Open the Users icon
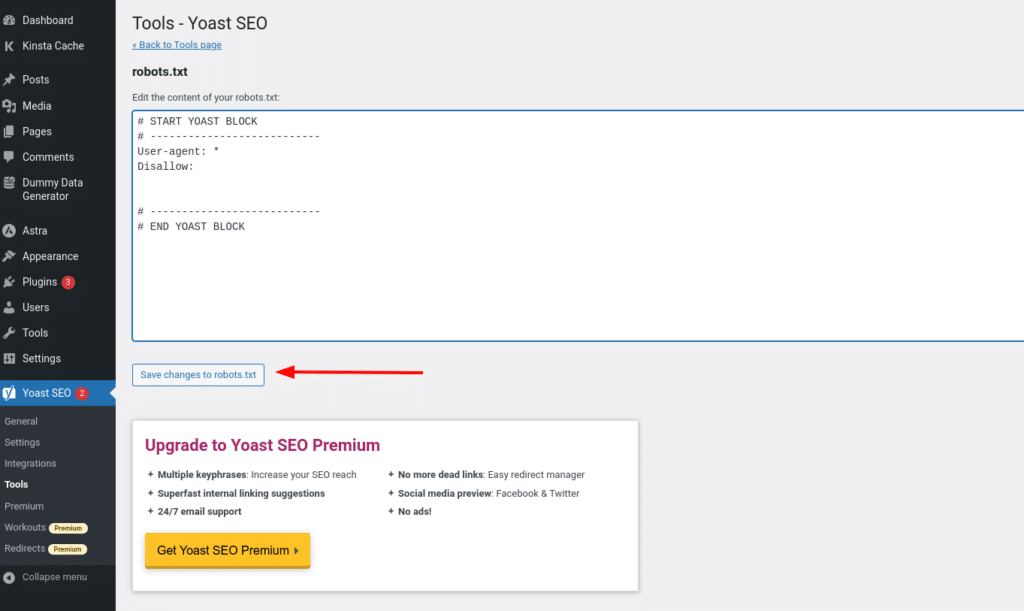 tap(13, 307)
